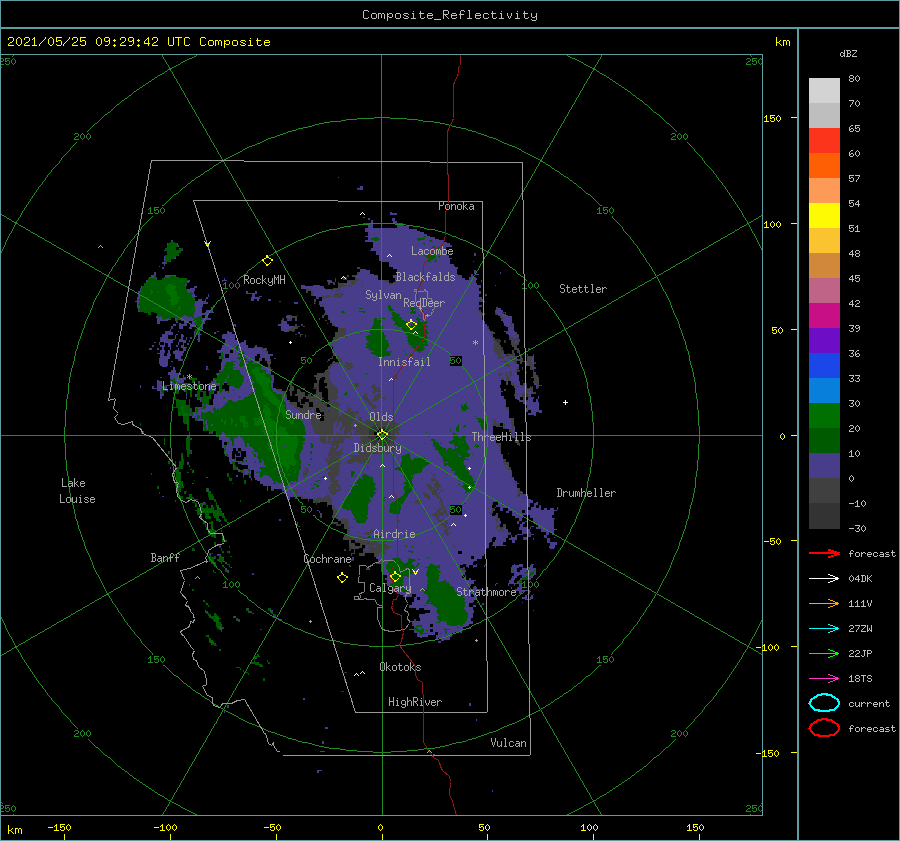
Task: Click the Vulcan town label
Action: [508, 743]
